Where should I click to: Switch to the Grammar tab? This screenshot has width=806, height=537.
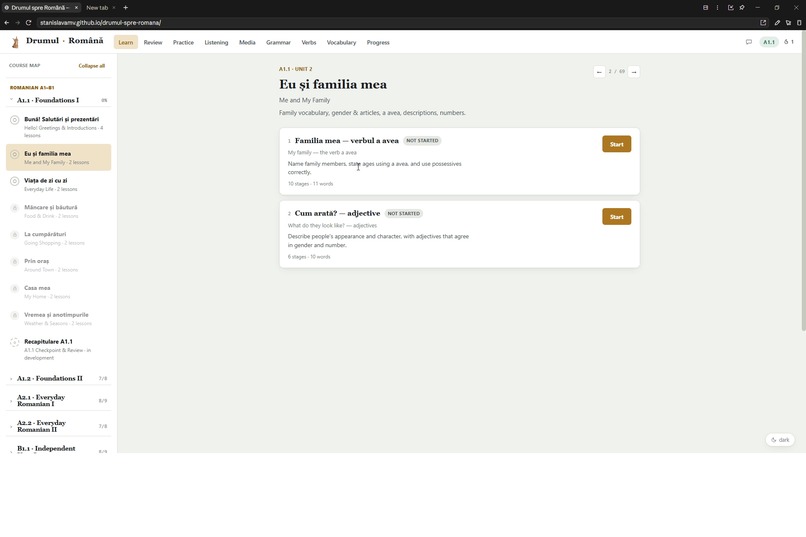pyautogui.click(x=278, y=42)
